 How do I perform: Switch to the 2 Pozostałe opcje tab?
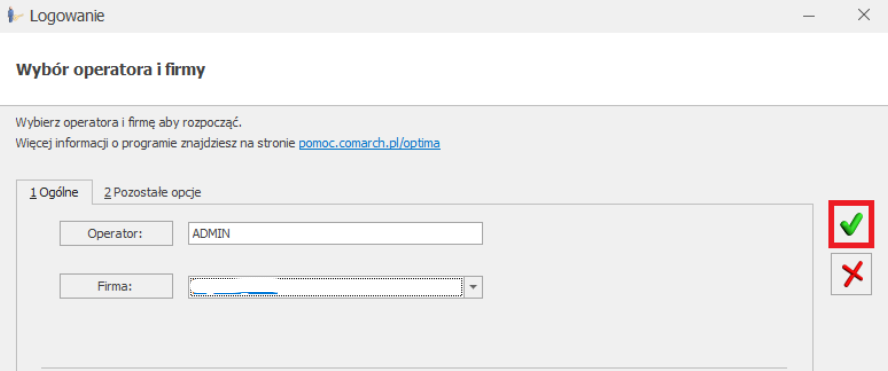pos(152,193)
